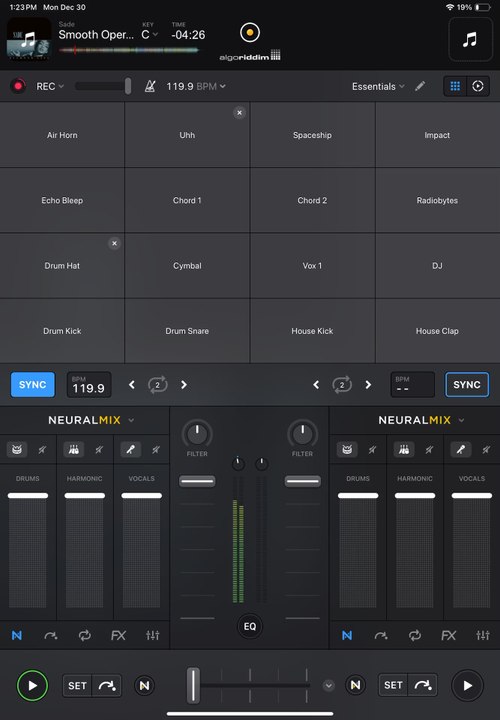Mute left deck harmonic stem
500x720 pixels.
99,450
